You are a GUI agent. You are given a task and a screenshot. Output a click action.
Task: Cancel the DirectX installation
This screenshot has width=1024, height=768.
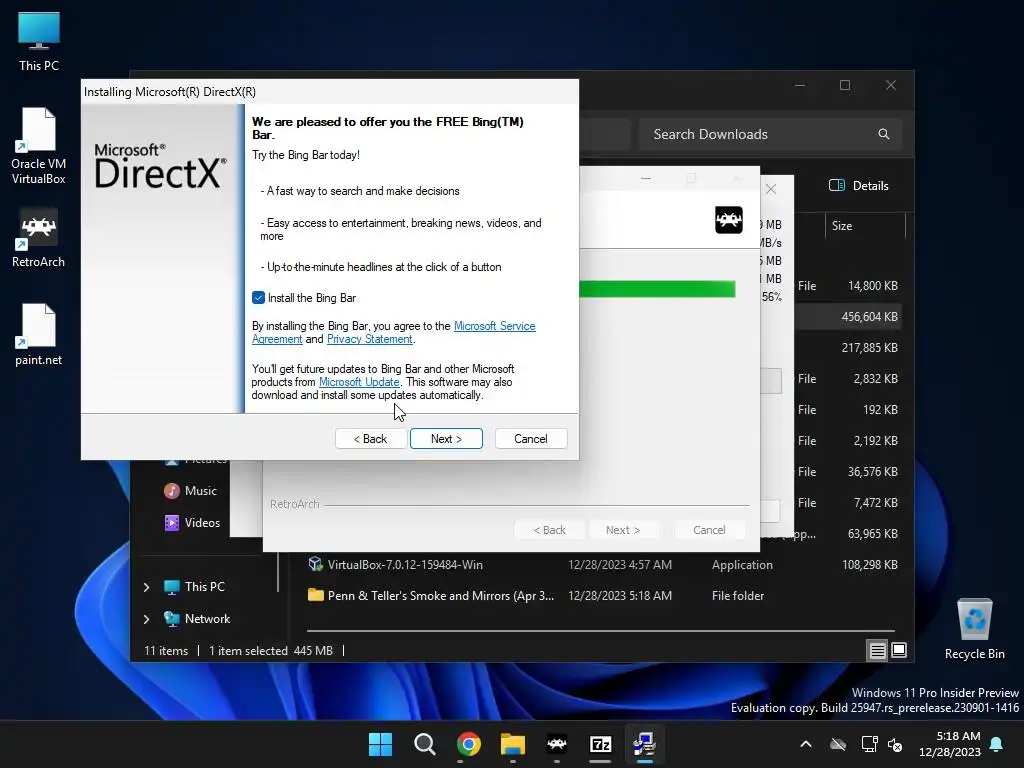[530, 439]
